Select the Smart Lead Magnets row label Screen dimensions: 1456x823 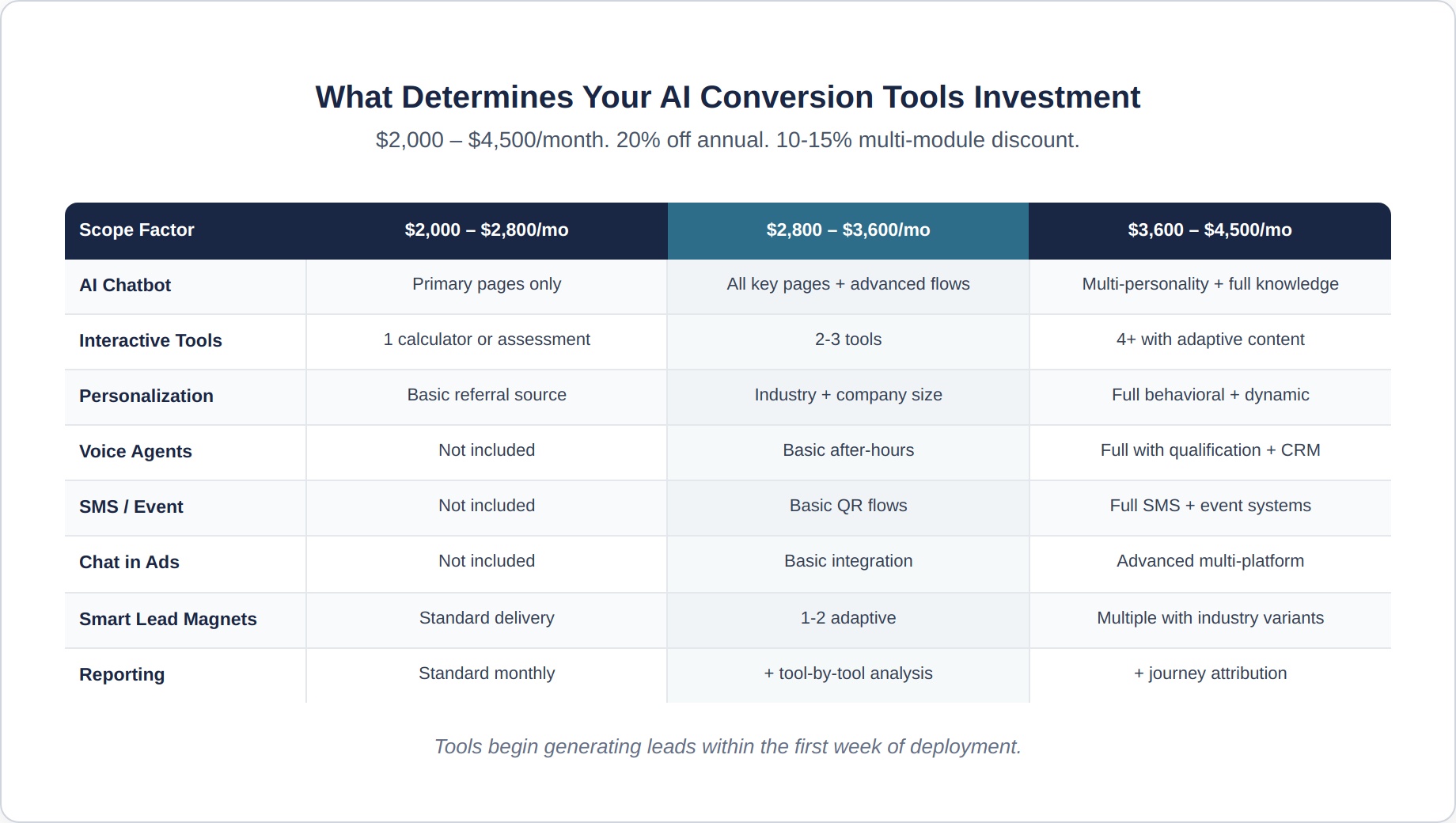click(168, 620)
